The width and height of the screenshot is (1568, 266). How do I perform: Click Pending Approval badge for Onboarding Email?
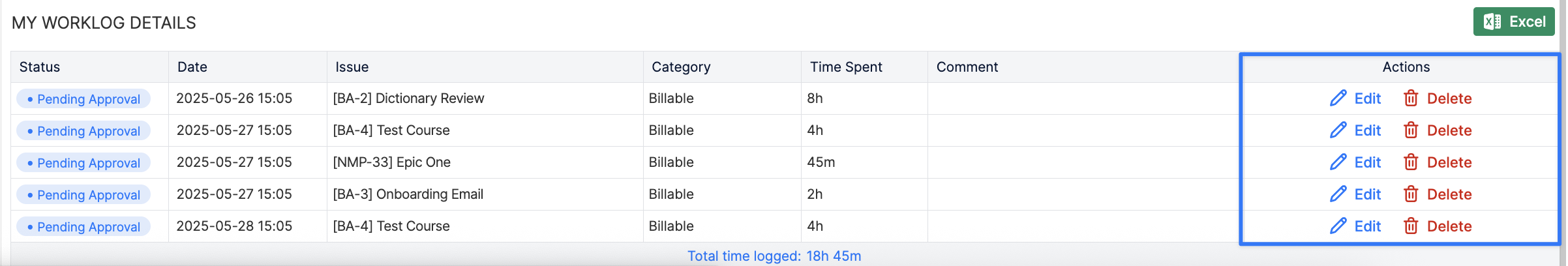(x=83, y=194)
